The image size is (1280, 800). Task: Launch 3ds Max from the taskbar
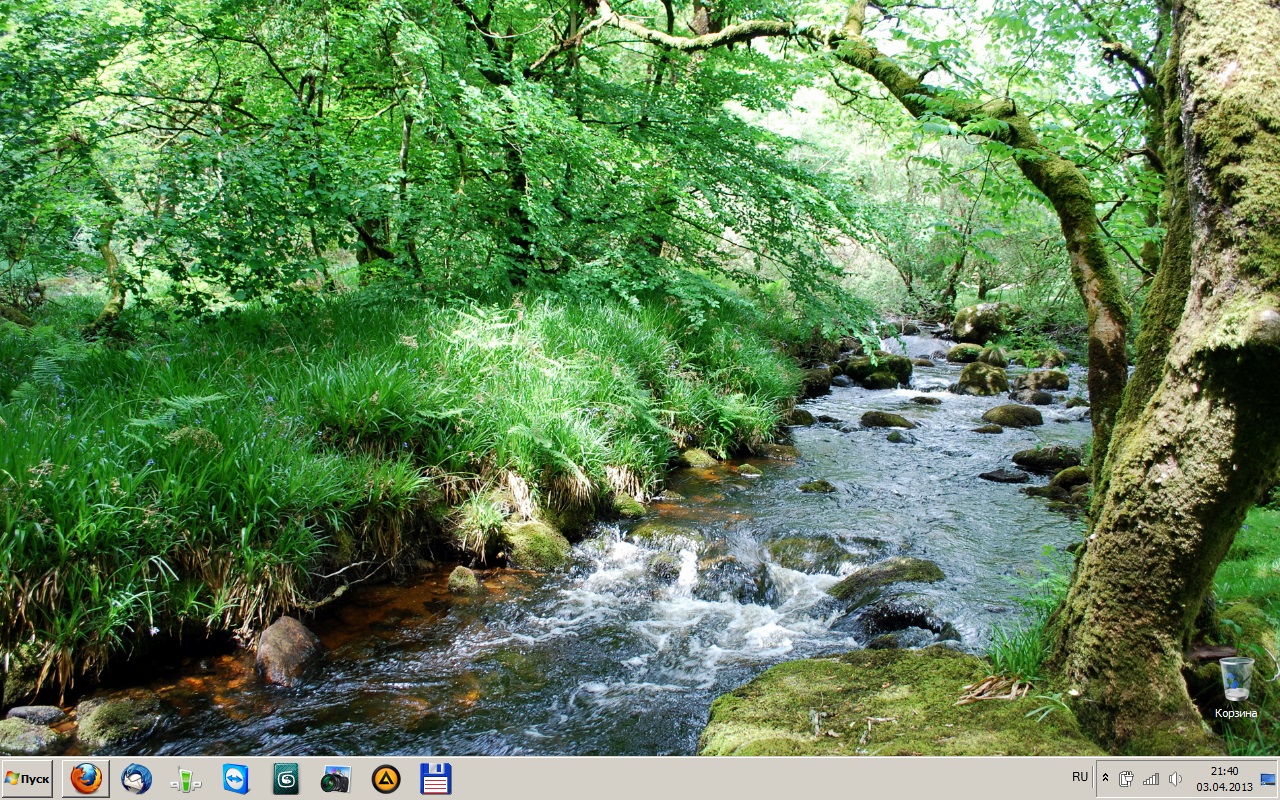point(286,778)
